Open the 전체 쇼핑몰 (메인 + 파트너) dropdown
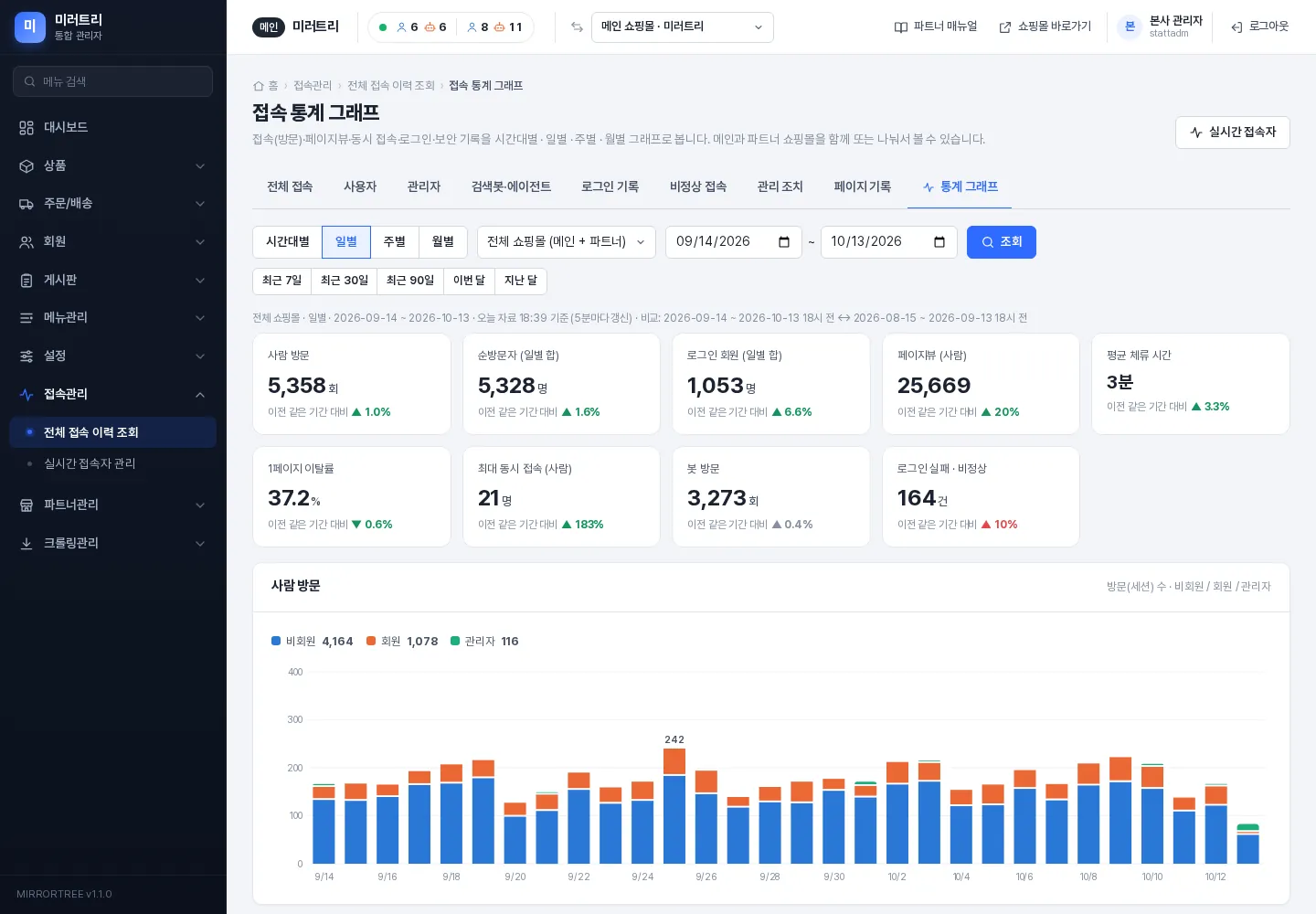1316x914 pixels. (567, 242)
